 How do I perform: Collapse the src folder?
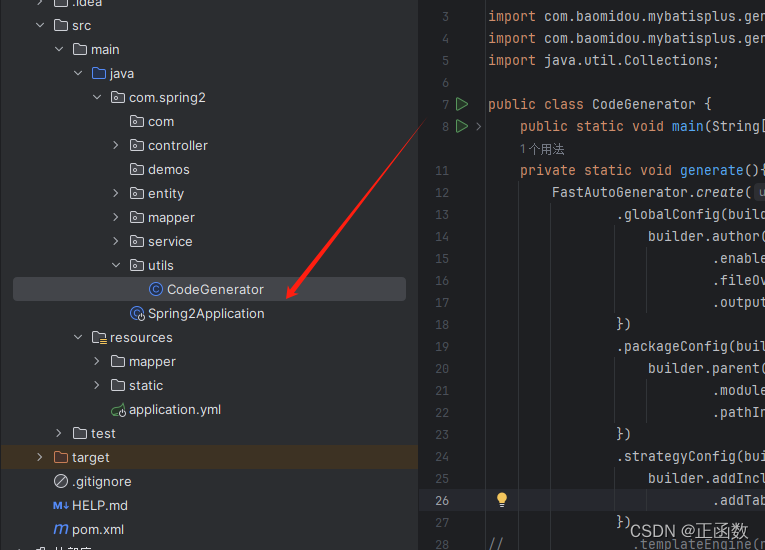click(40, 25)
